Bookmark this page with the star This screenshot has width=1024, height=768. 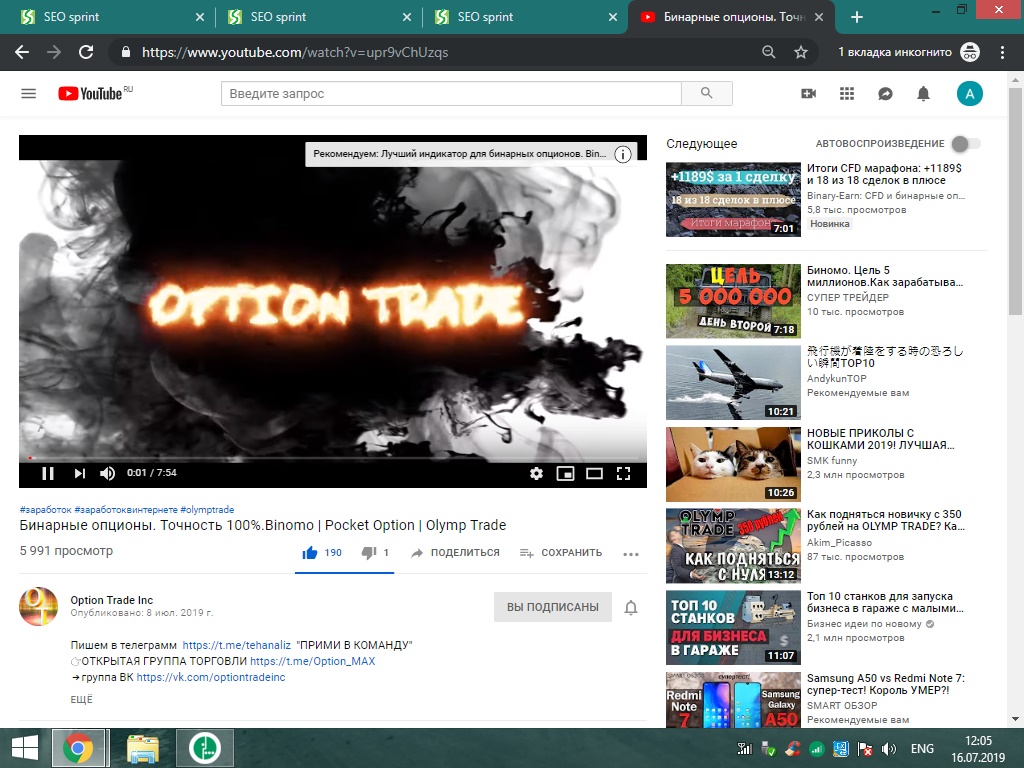pos(801,52)
